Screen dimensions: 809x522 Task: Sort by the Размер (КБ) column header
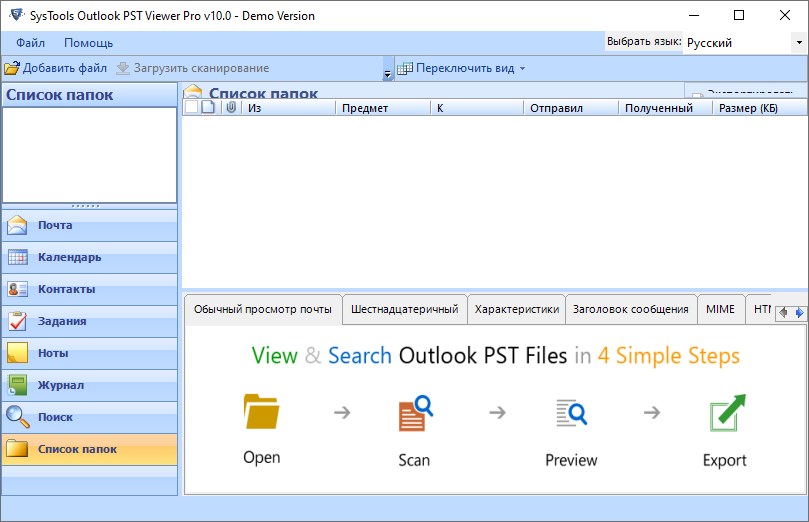tap(759, 108)
